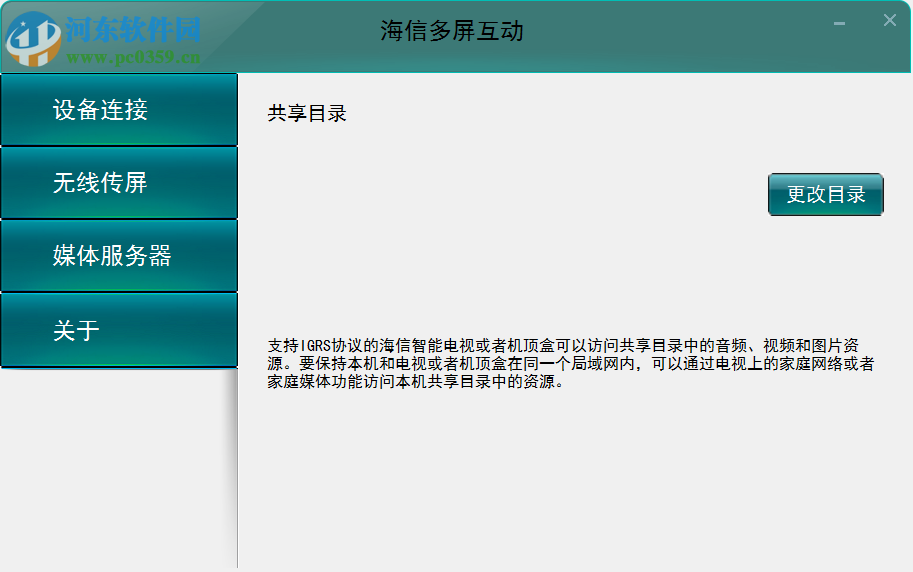Click the 共享目录 heading text
Image resolution: width=913 pixels, height=572 pixels.
[x=307, y=113]
